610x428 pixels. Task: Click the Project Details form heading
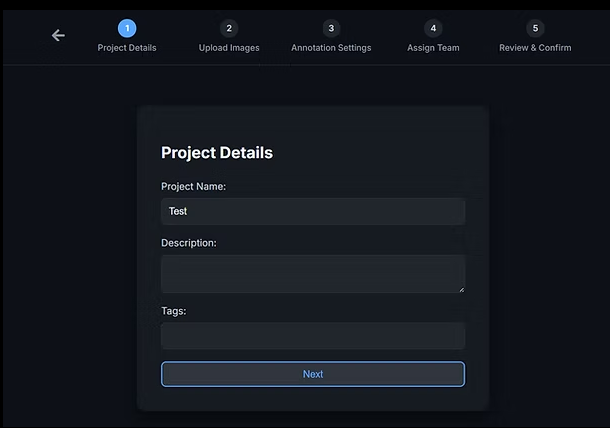pos(217,153)
